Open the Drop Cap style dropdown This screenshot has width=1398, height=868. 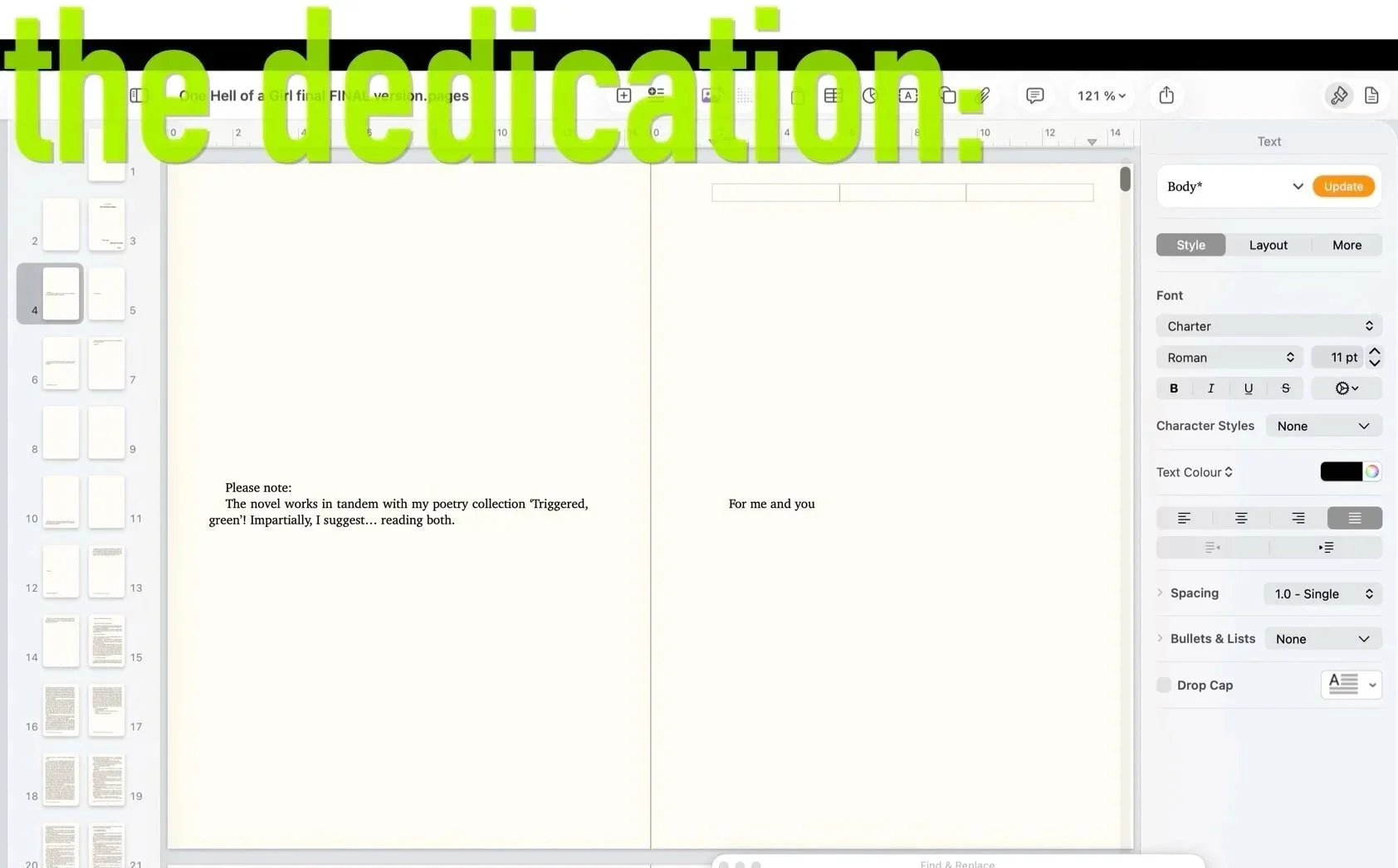tap(1352, 685)
